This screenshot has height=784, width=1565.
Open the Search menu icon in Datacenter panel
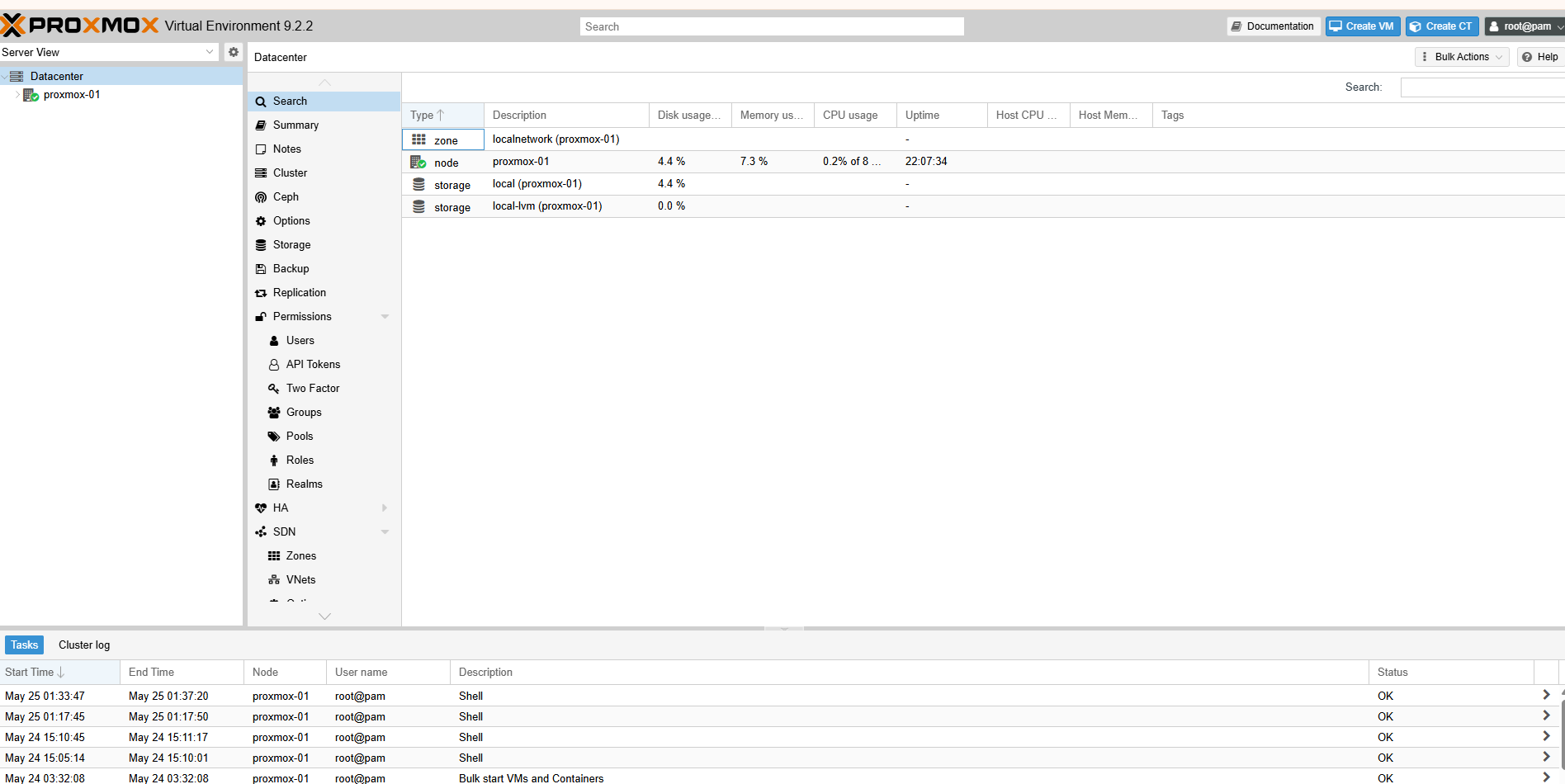tap(261, 102)
